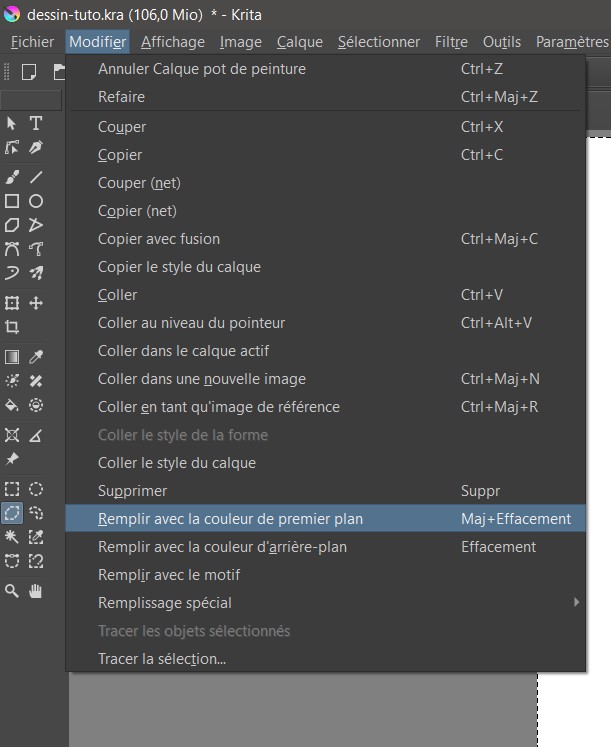Activate the Fill bucket tool
The width and height of the screenshot is (611, 747).
click(12, 405)
